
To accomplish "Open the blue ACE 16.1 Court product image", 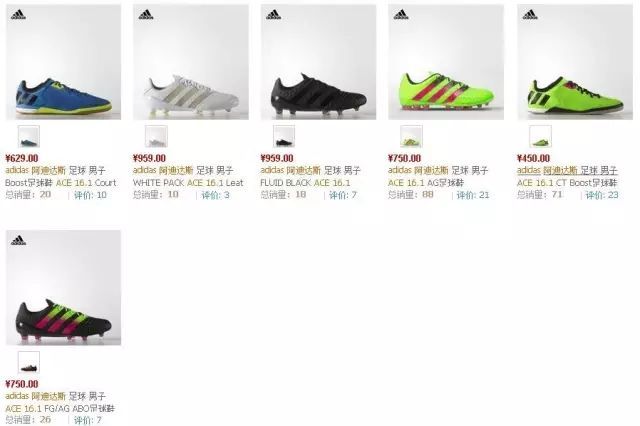I will click(63, 62).
